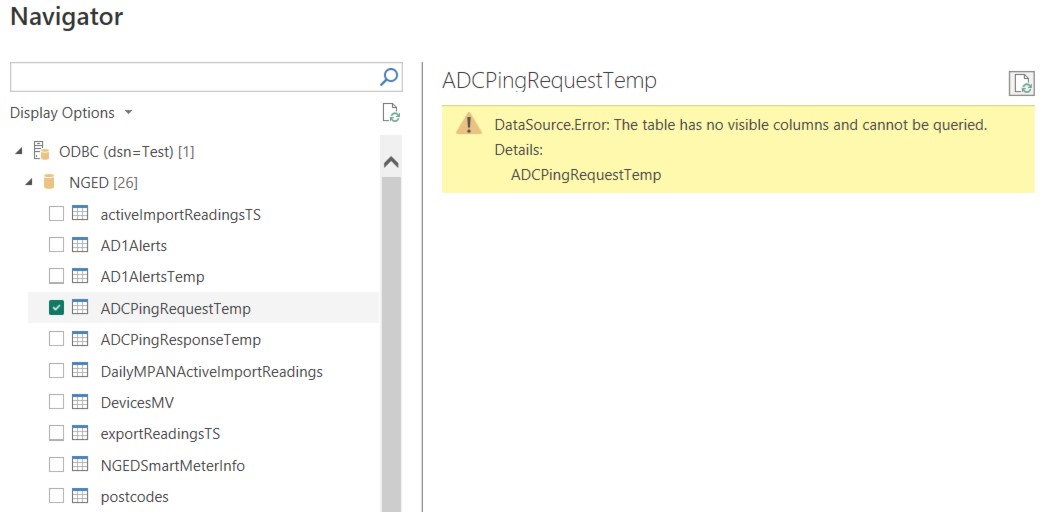Click the preview refresh icon at top right
Image resolution: width=1058 pixels, height=512 pixels.
(x=1021, y=83)
